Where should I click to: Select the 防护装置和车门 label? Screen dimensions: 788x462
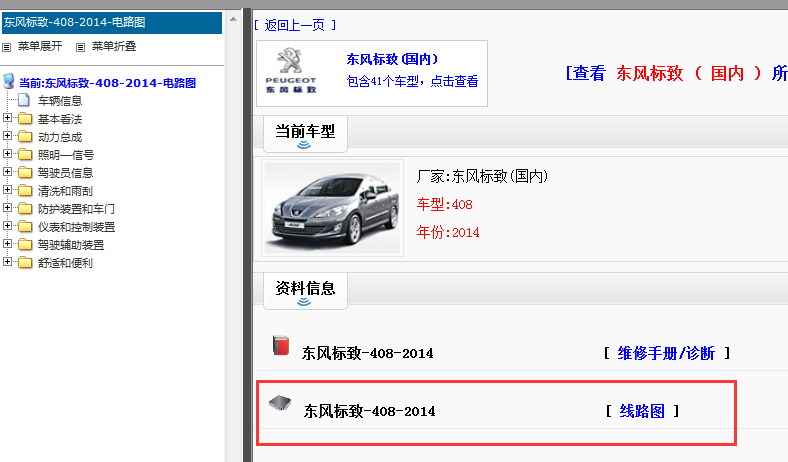pyautogui.click(x=76, y=209)
